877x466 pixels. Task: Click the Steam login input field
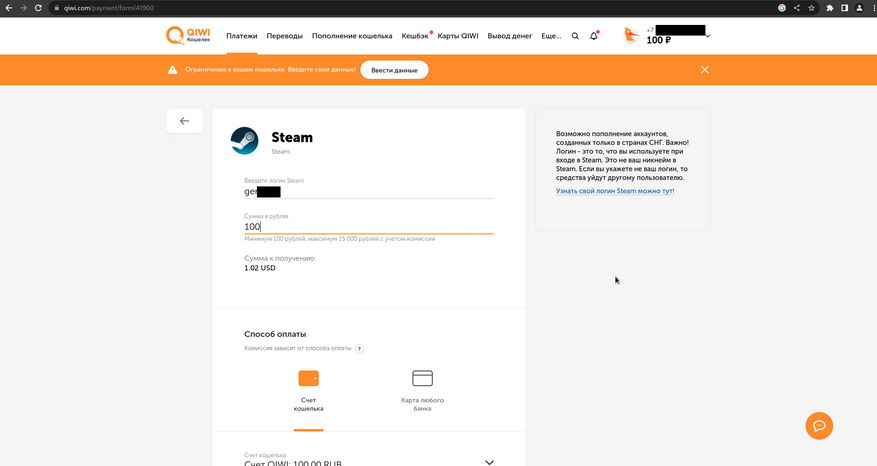click(369, 192)
